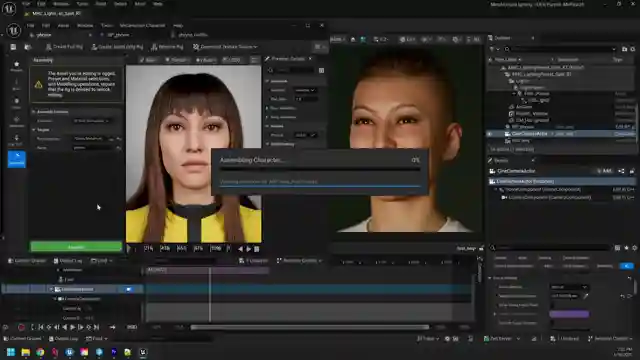Open the viewport hamburger options menu
Viewport: 640px width, 360px height.
[254, 60]
